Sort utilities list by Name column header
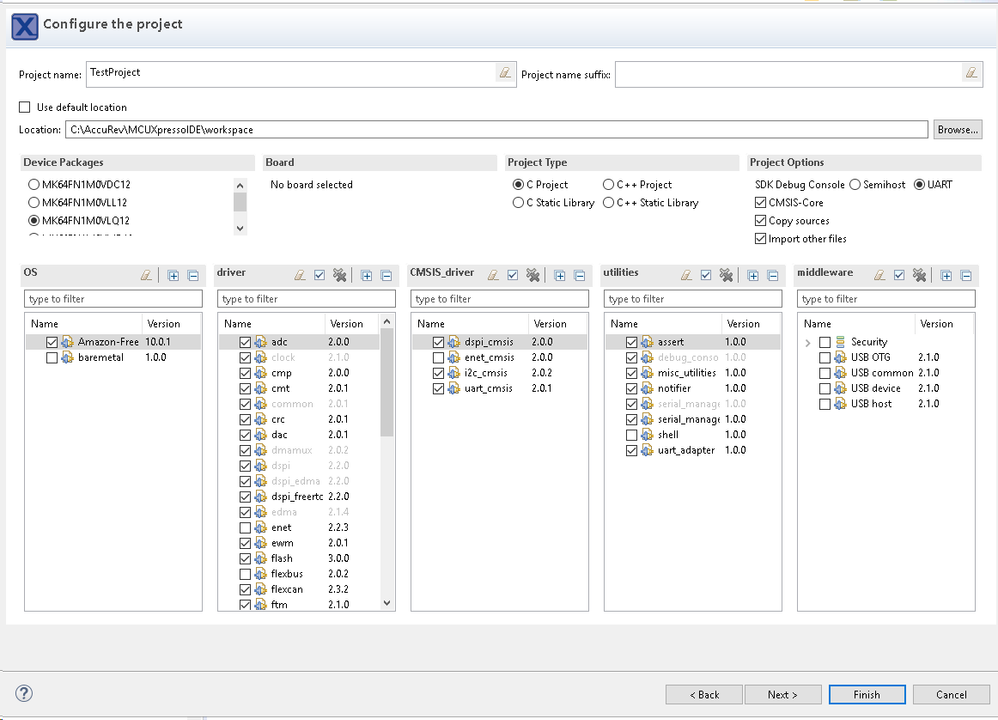 coord(624,324)
